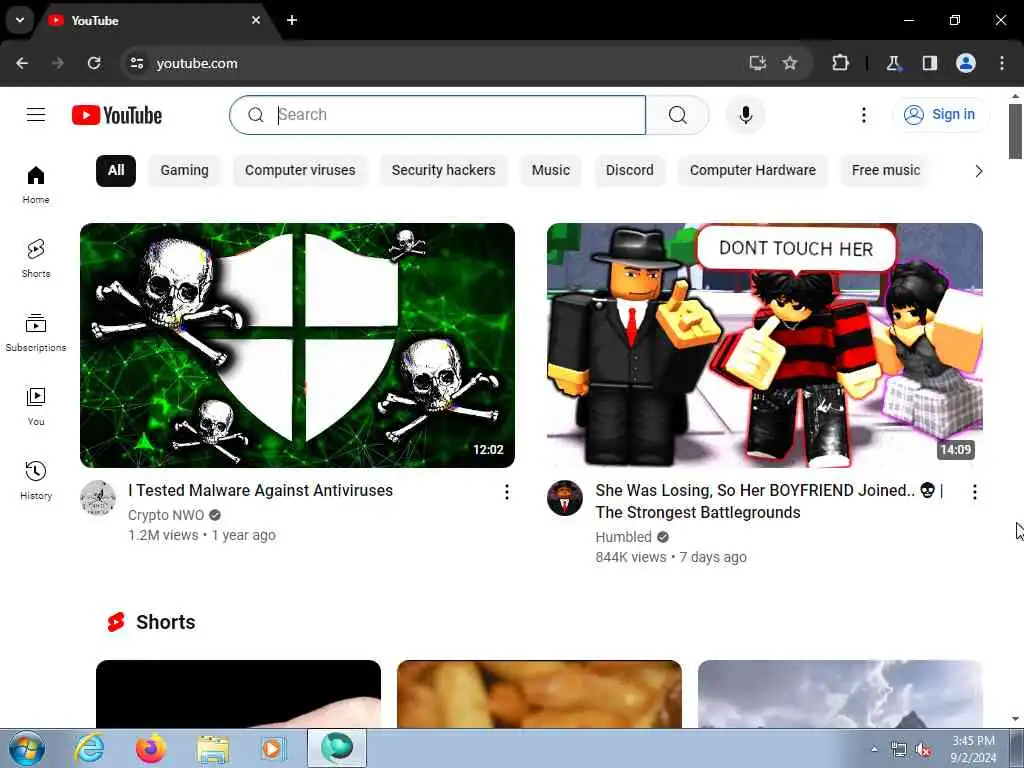This screenshot has width=1024, height=768.
Task: Open the Shorts thumbnail with cloudy sky
Action: (x=840, y=694)
